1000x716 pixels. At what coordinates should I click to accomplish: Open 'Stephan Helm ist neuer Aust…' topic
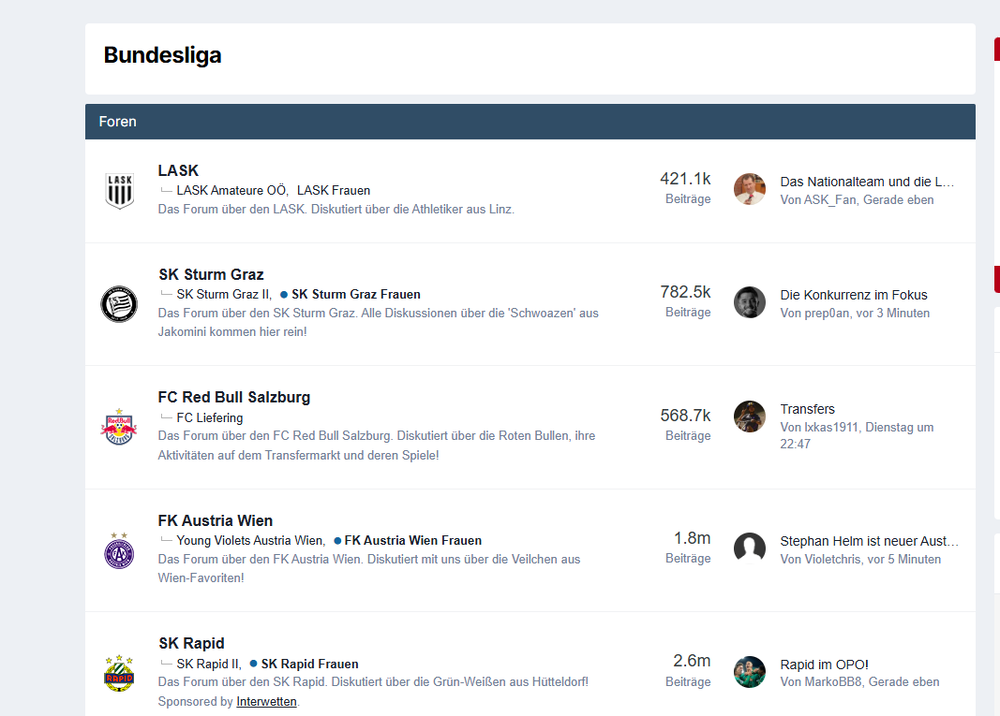(x=869, y=541)
